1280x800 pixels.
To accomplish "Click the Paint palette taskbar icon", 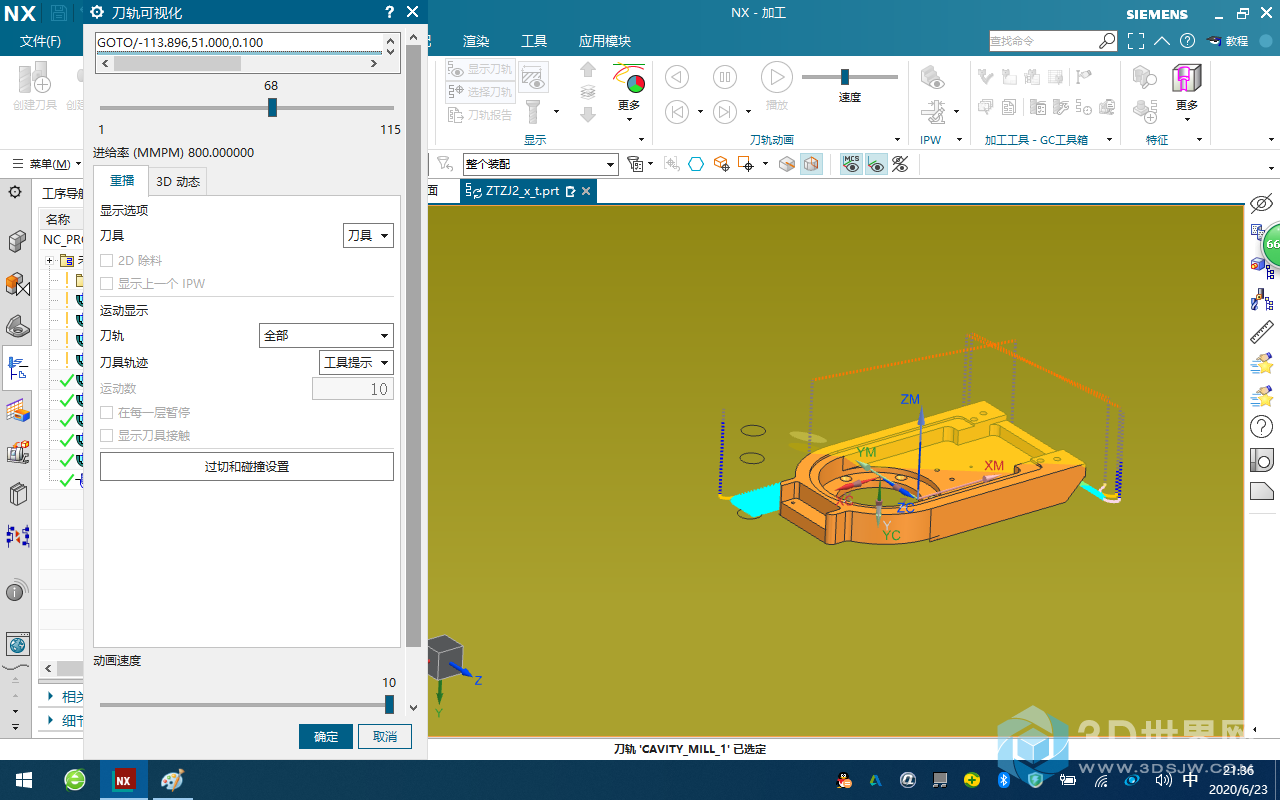I will tap(173, 780).
